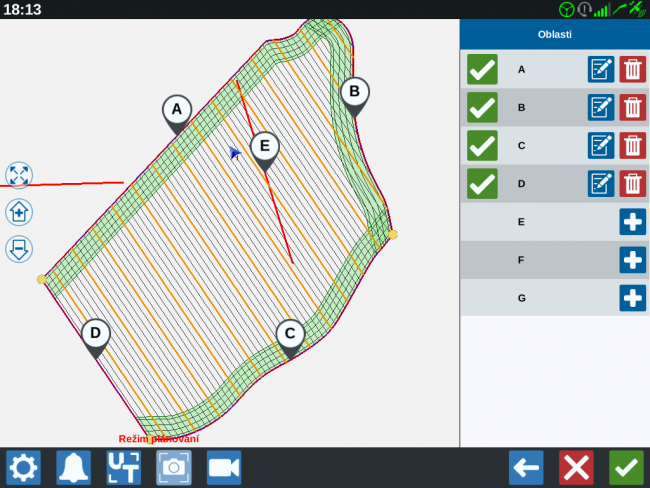Add area E with the plus button
This screenshot has width=650, height=488.
(x=633, y=222)
